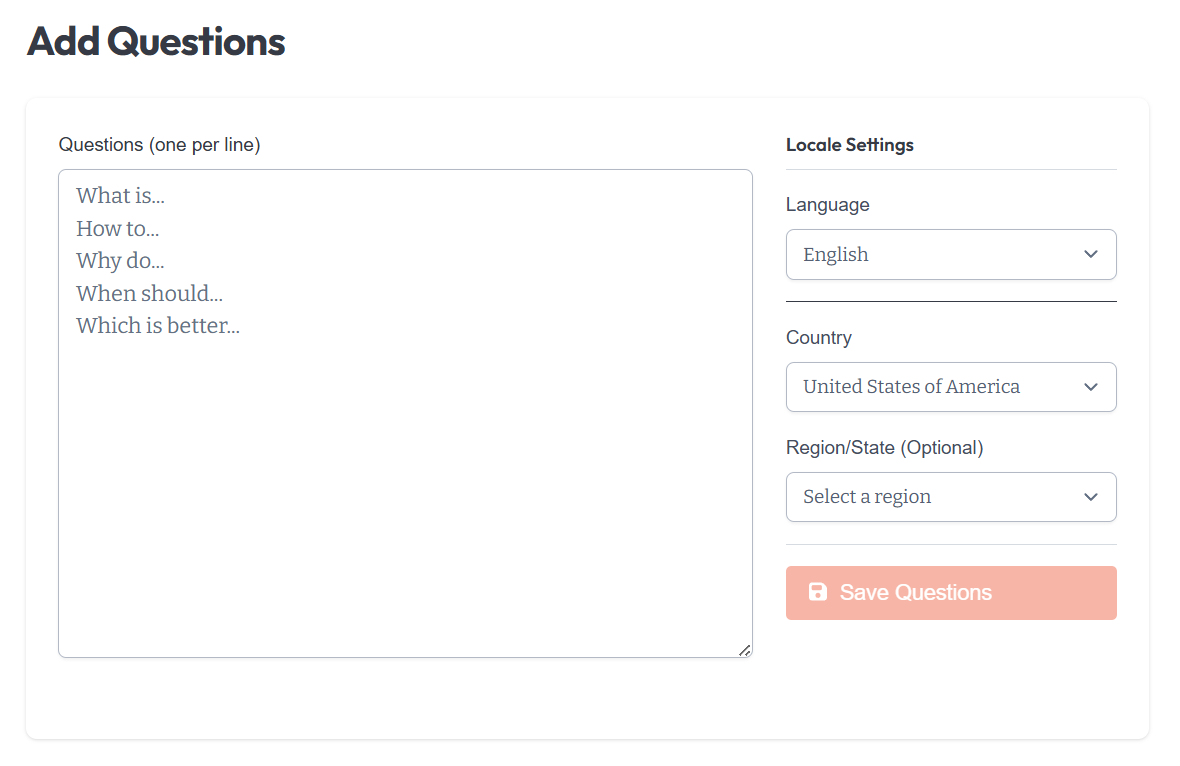This screenshot has width=1180, height=766.
Task: Click the floppy disk save icon
Action: 817,592
